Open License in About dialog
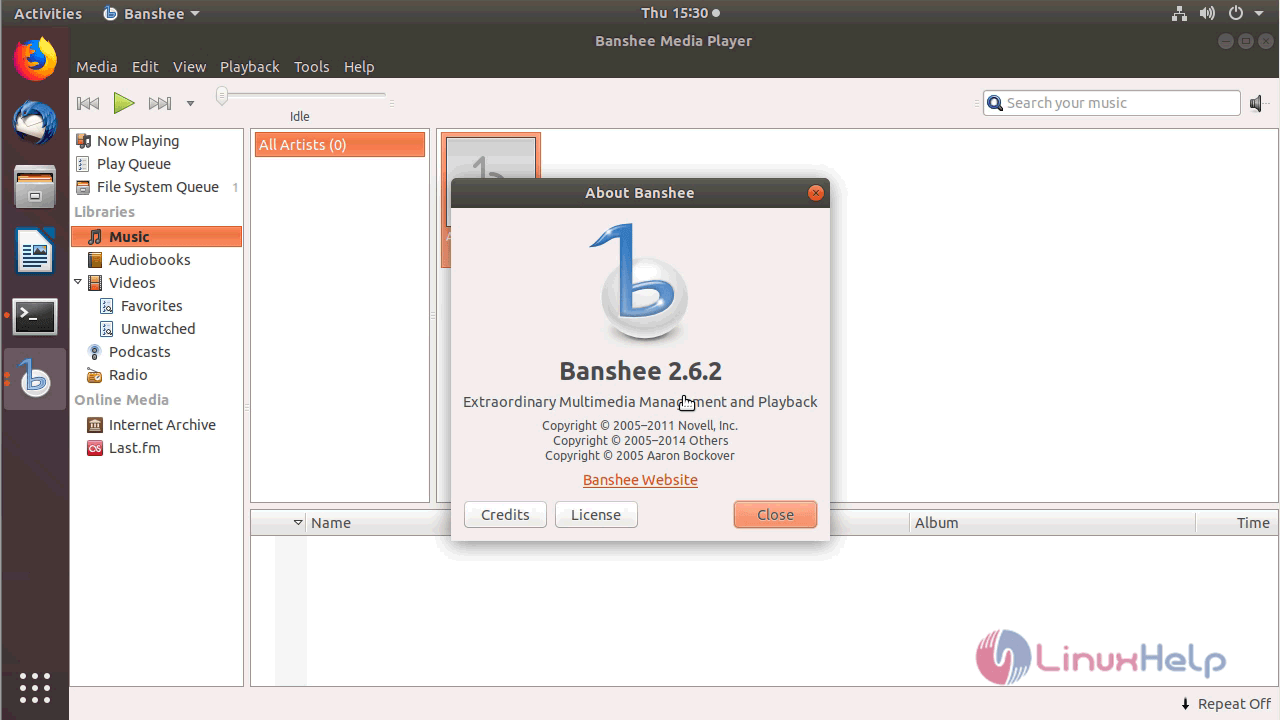 coord(596,515)
